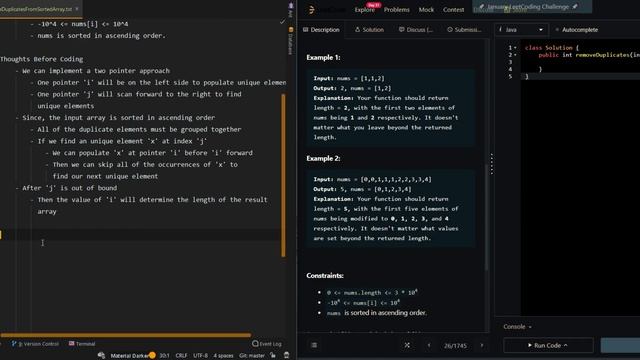Viewport: 640px width, 360px height.
Task: Click the Run Code button
Action: pos(548,345)
